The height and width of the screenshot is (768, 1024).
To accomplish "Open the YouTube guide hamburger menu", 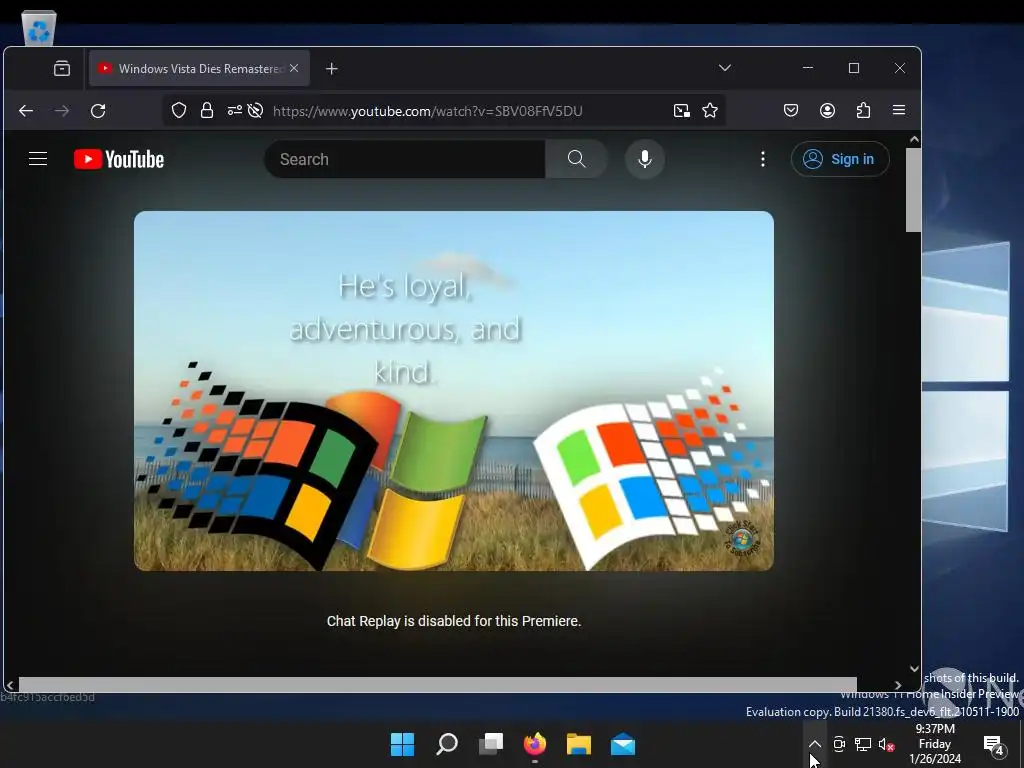I will (38, 159).
